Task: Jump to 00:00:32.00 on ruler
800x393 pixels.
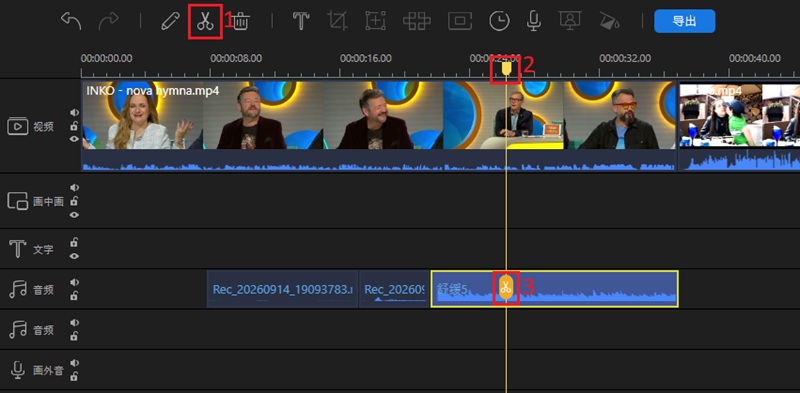Action: [625, 58]
